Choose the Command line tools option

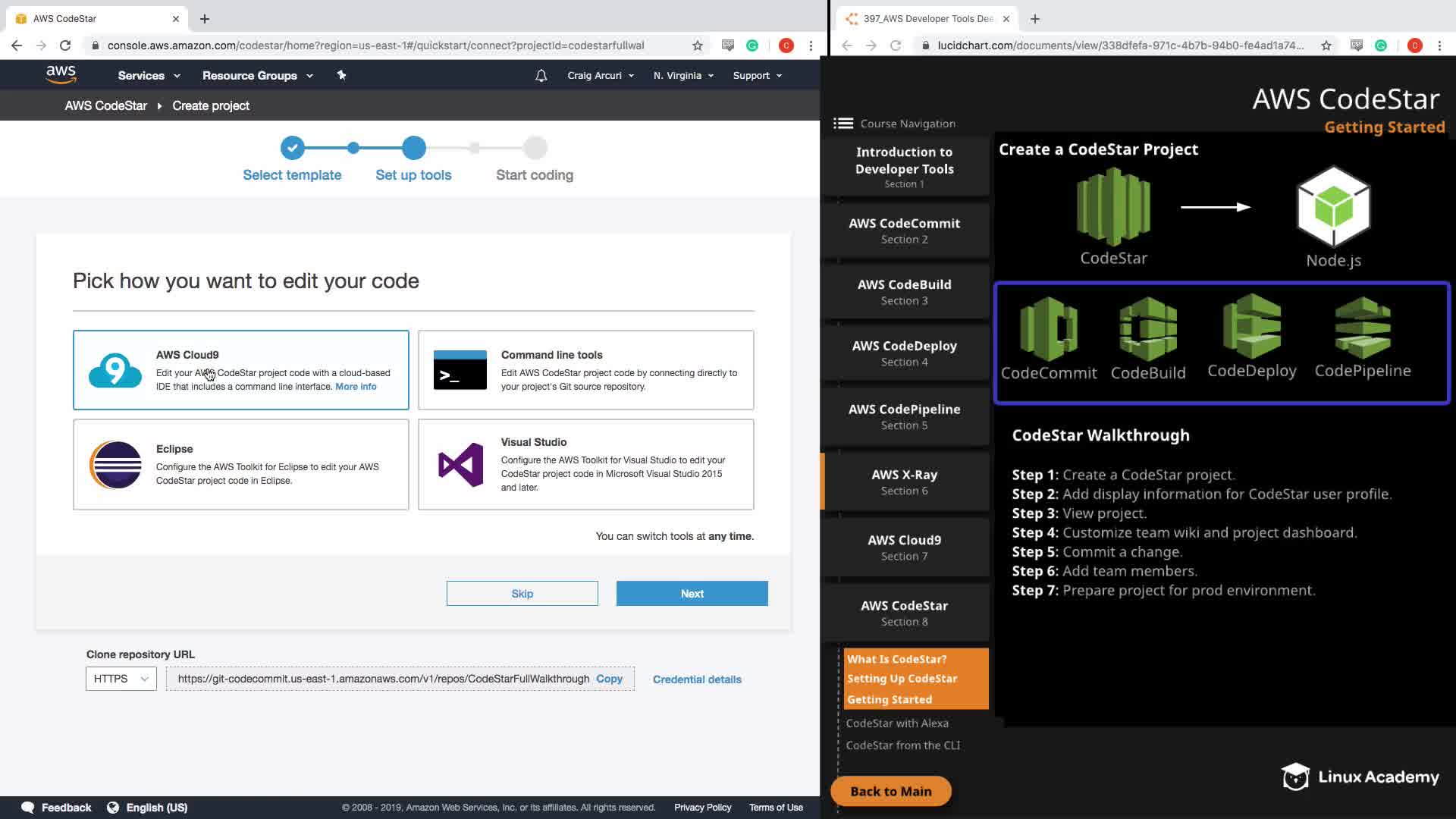[585, 370]
